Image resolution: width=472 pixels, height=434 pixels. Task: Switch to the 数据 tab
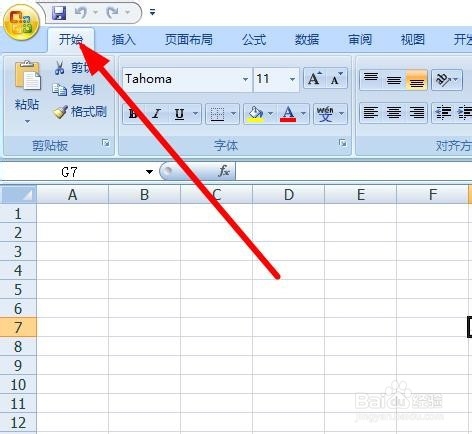tap(307, 40)
